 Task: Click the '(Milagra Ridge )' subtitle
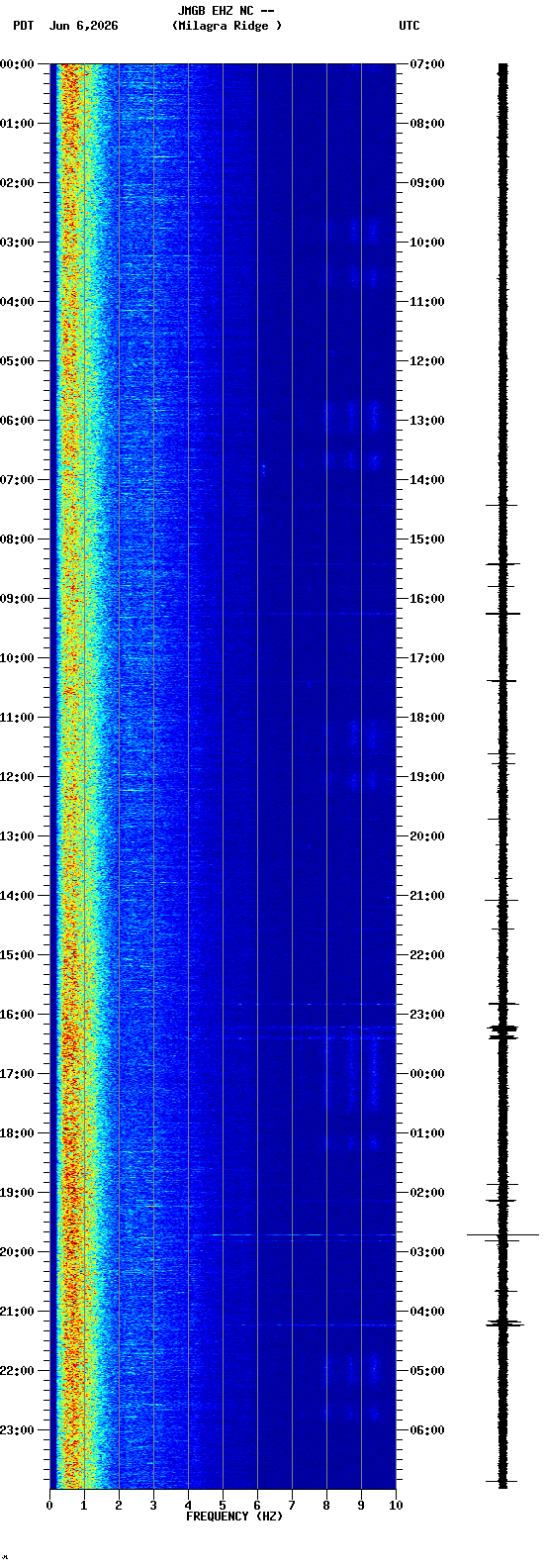point(227,26)
